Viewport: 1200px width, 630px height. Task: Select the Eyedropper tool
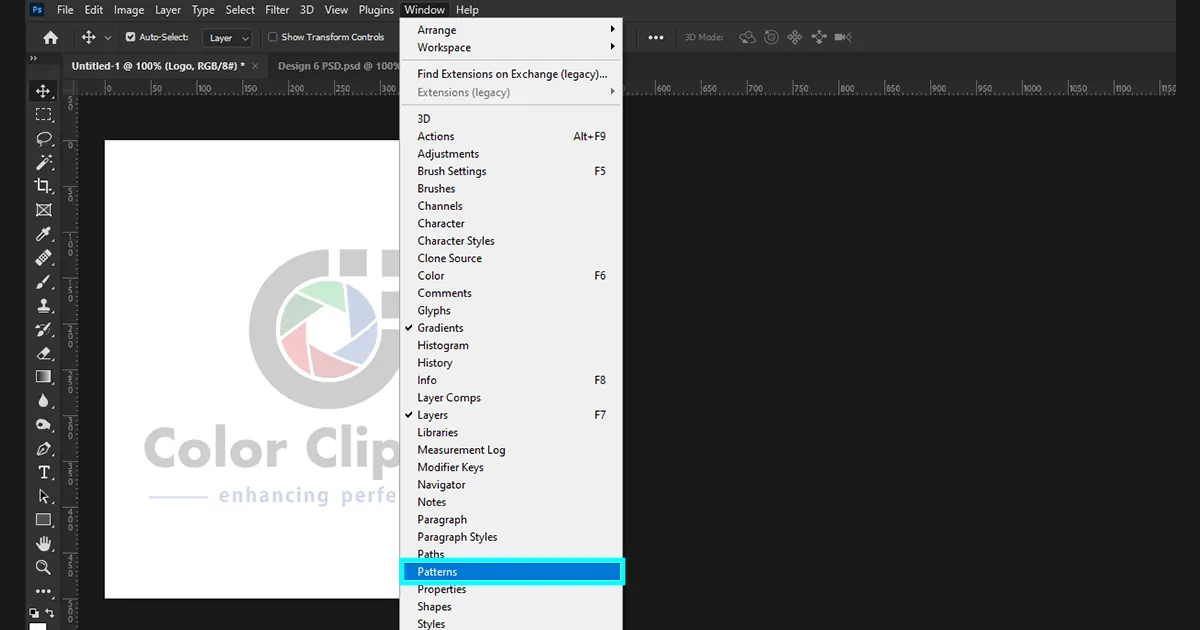pyautogui.click(x=42, y=234)
